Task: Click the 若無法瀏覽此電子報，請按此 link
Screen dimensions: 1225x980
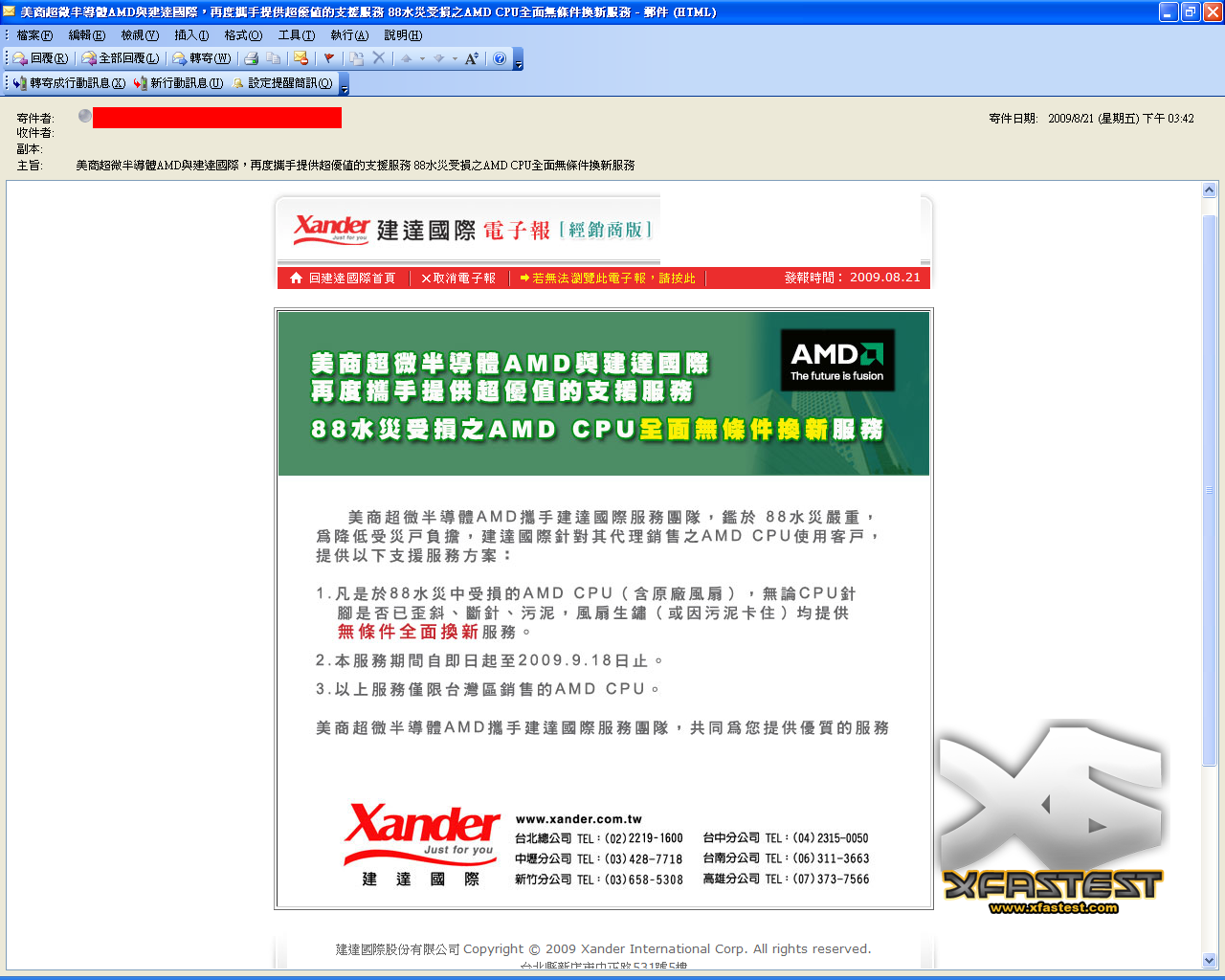Action: click(x=608, y=278)
